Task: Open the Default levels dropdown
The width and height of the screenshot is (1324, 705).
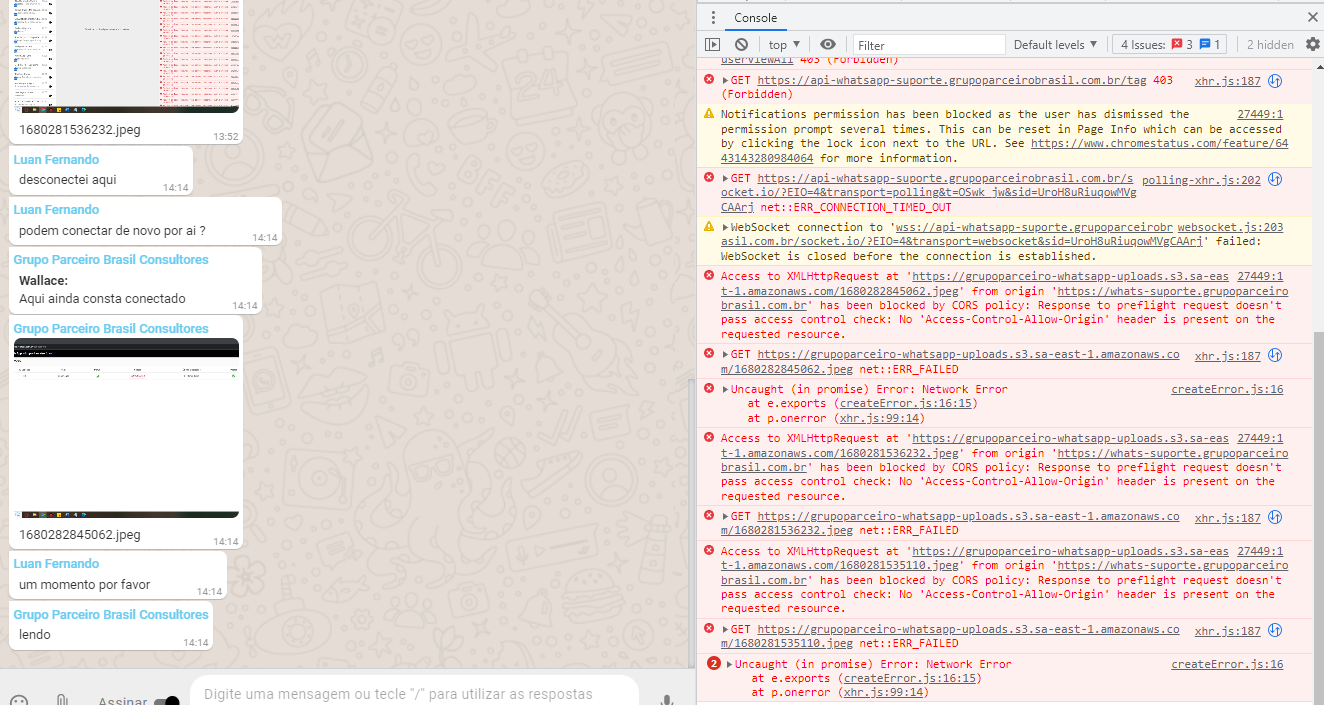Action: coord(1055,44)
